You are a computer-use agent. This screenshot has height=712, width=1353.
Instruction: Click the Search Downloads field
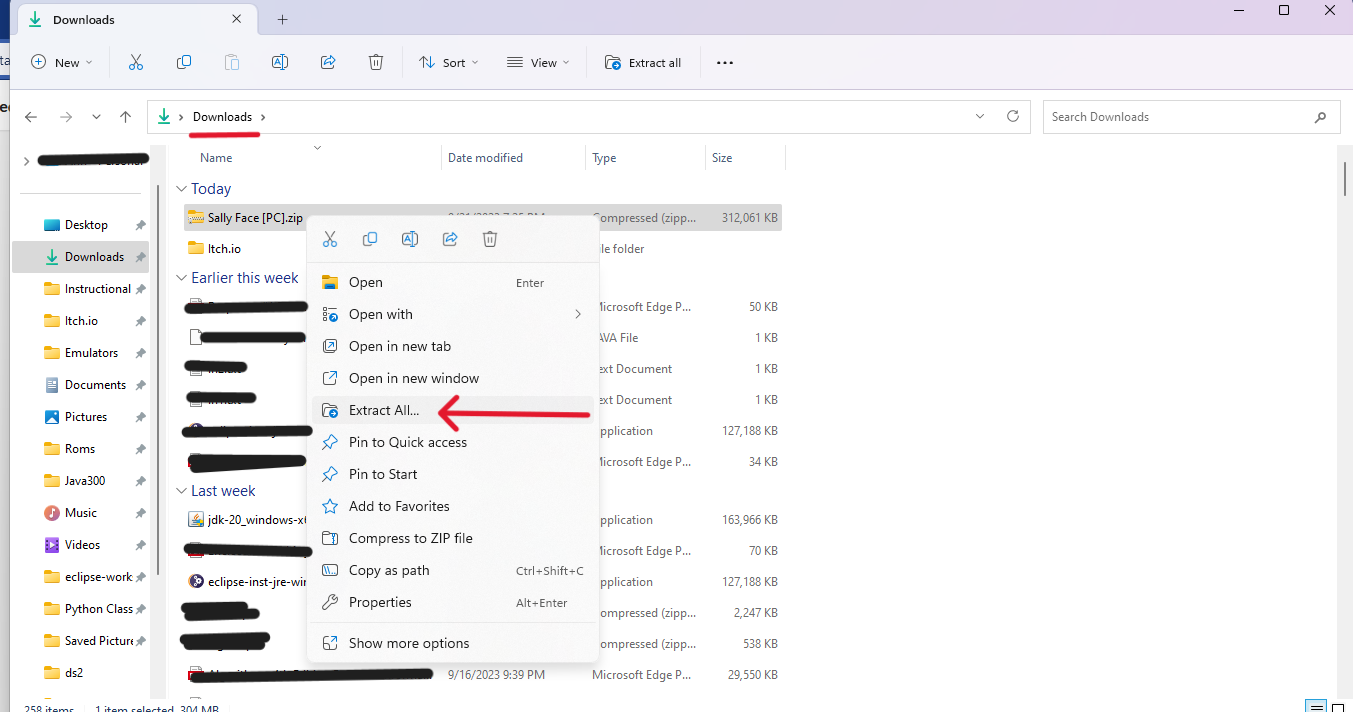[x=1191, y=117]
